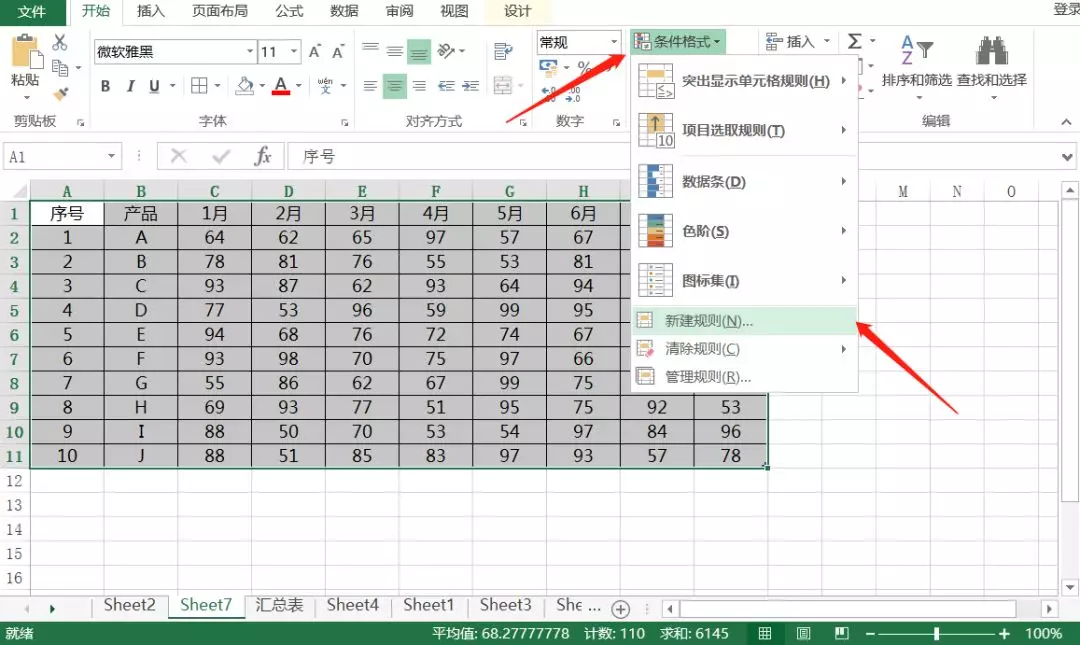Switch to the Sheet2 sheet tab

[x=129, y=605]
